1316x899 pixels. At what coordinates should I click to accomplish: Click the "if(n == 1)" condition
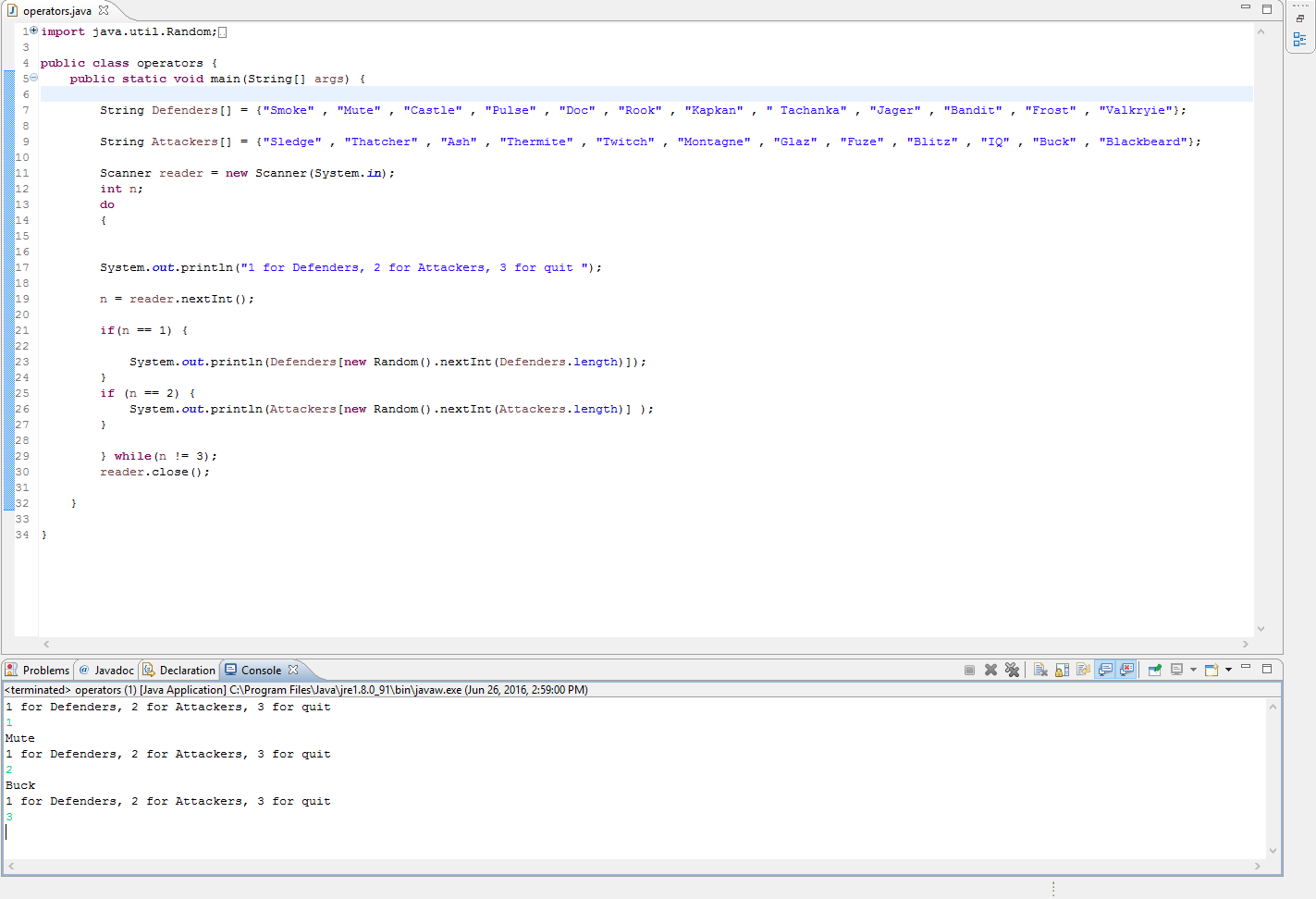136,330
